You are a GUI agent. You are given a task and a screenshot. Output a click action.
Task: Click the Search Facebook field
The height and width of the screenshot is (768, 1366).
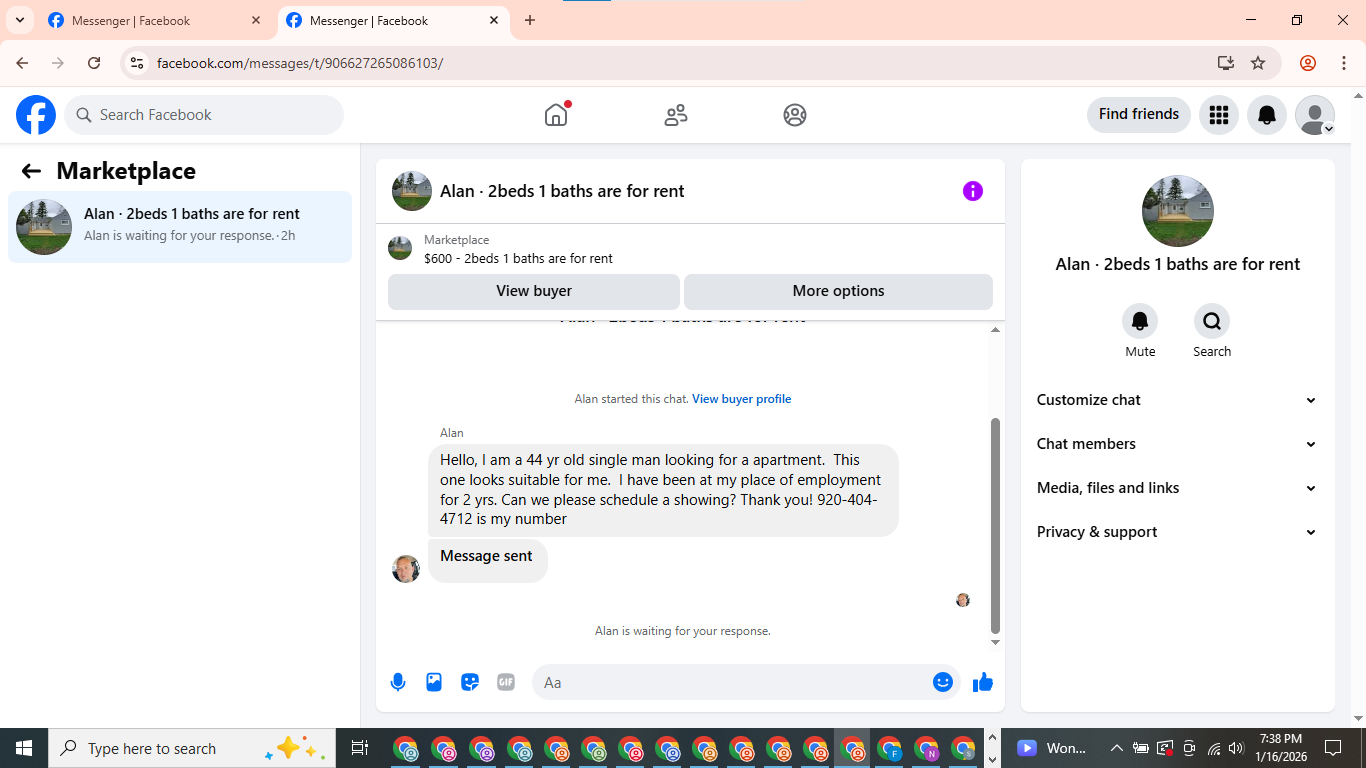point(204,115)
